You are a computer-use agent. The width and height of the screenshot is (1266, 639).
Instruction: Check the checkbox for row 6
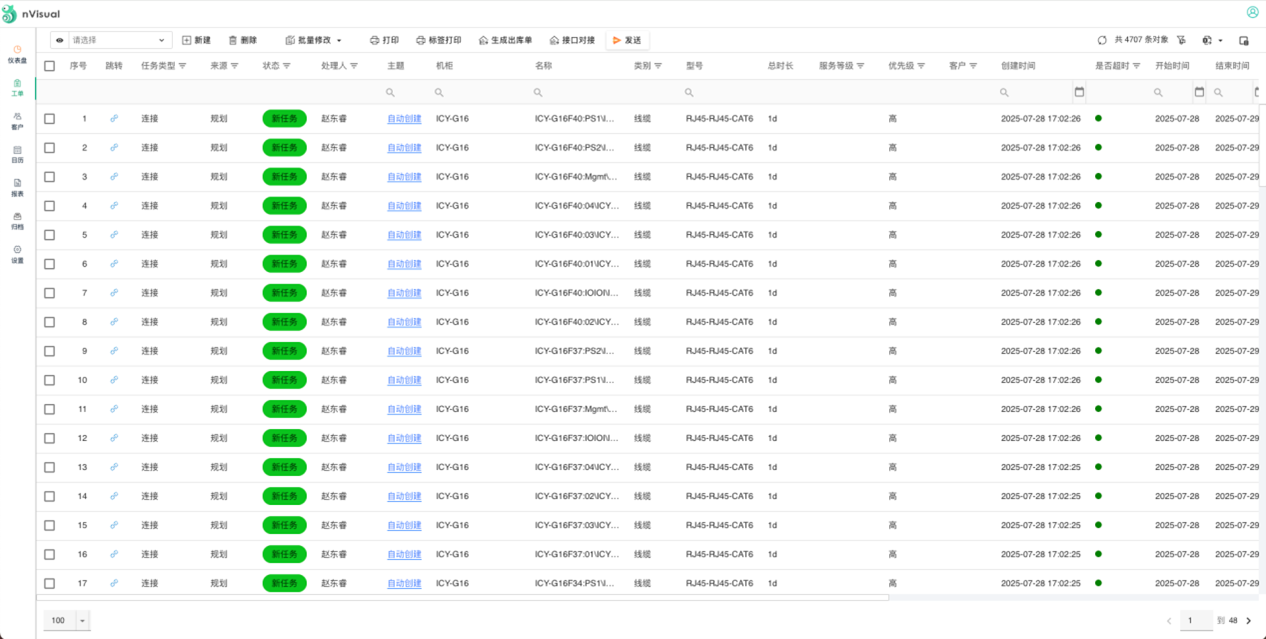(49, 264)
